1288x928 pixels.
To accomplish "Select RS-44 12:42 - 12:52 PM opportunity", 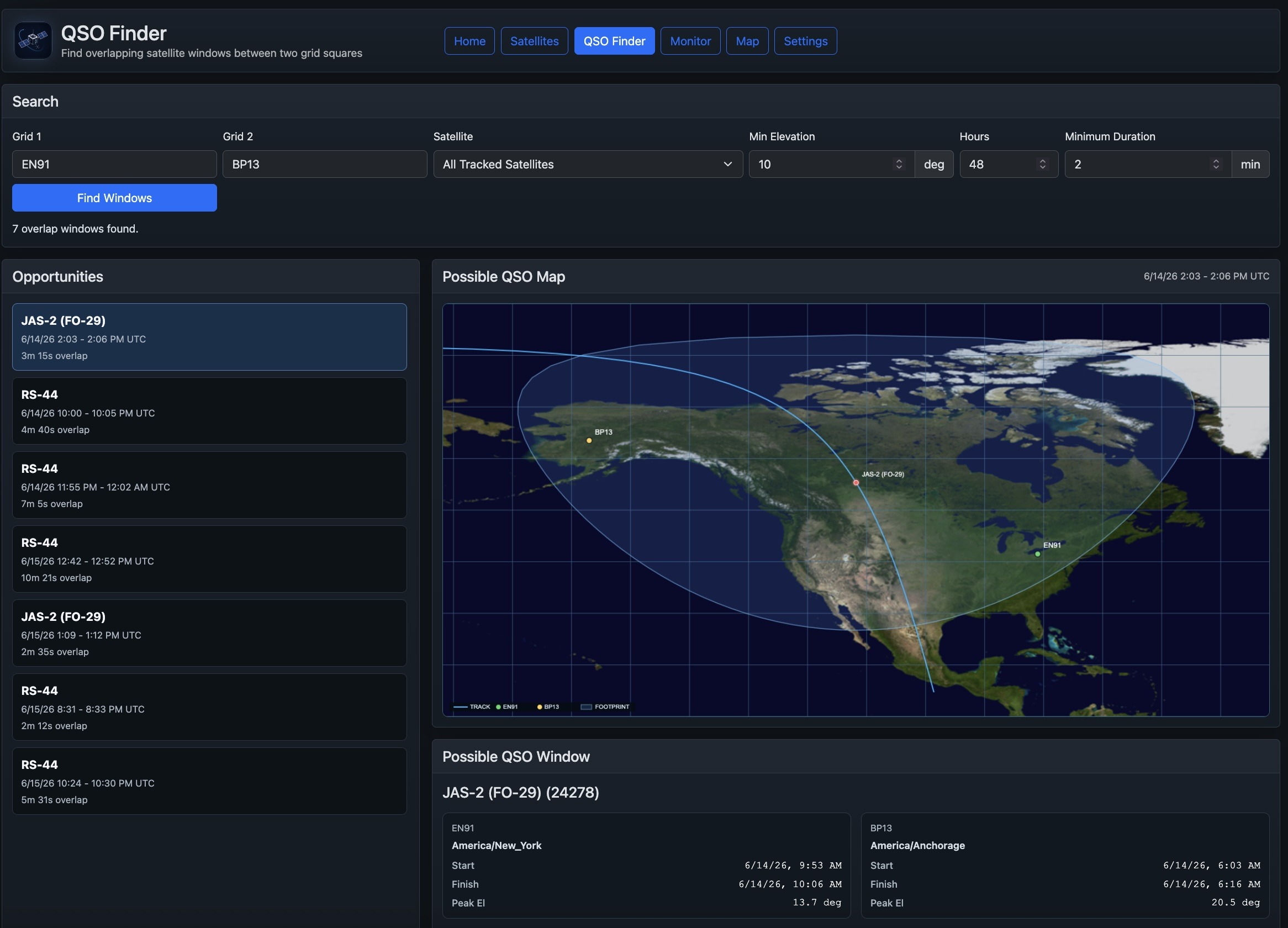I will (209, 559).
